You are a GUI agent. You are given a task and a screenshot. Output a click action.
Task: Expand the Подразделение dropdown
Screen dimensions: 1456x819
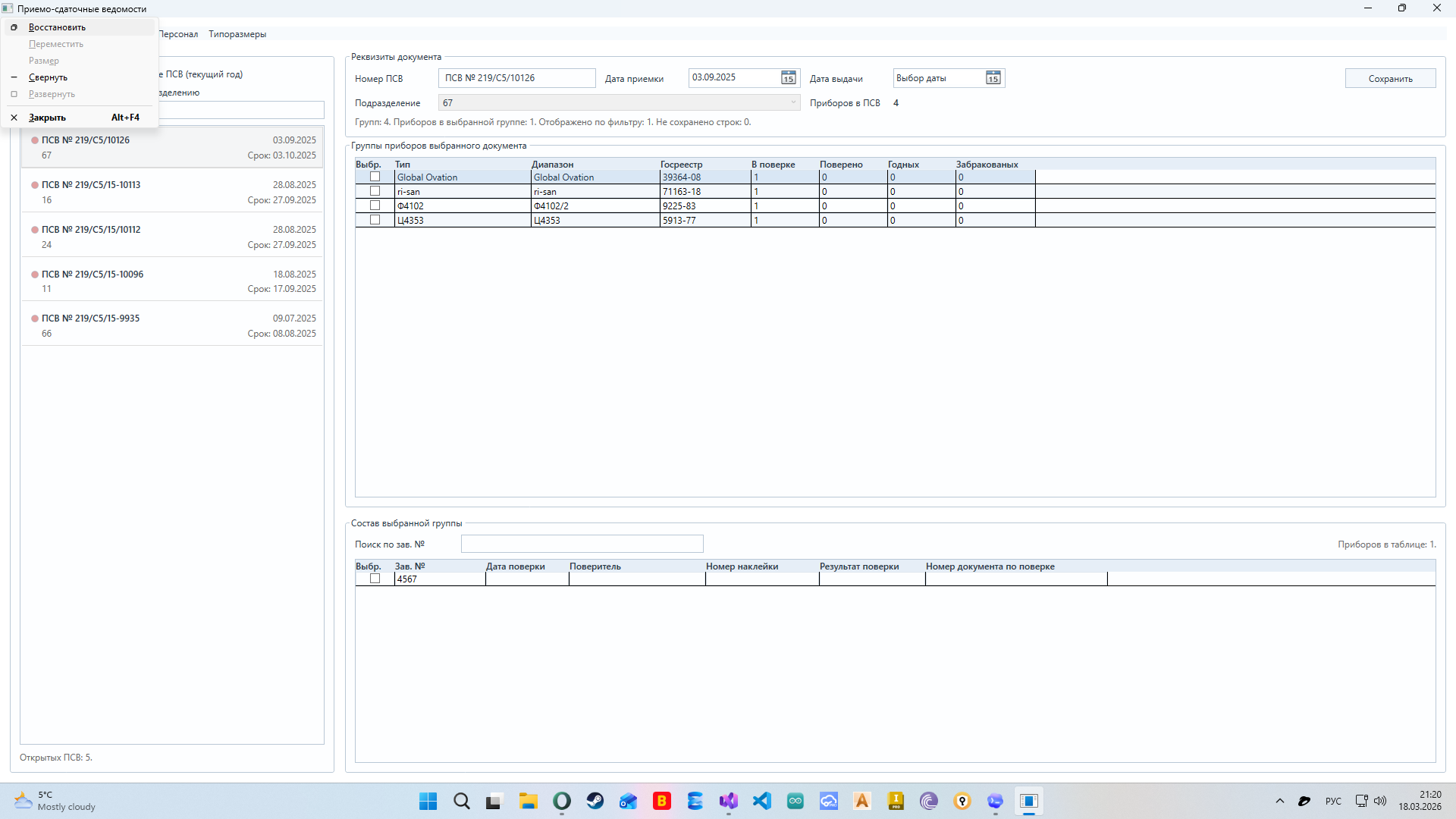click(793, 102)
